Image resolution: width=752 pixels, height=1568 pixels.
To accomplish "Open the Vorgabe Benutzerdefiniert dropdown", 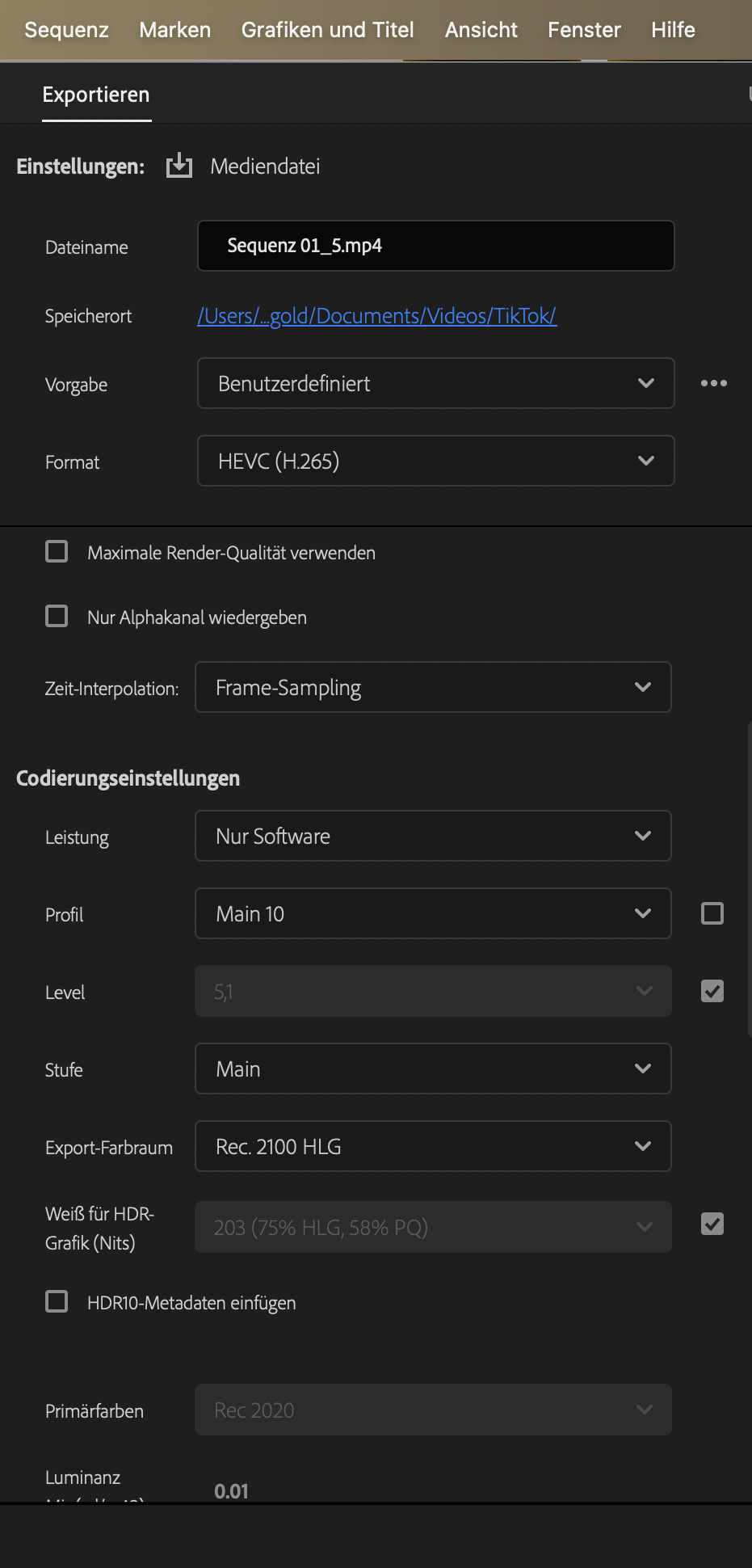I will pyautogui.click(x=435, y=383).
